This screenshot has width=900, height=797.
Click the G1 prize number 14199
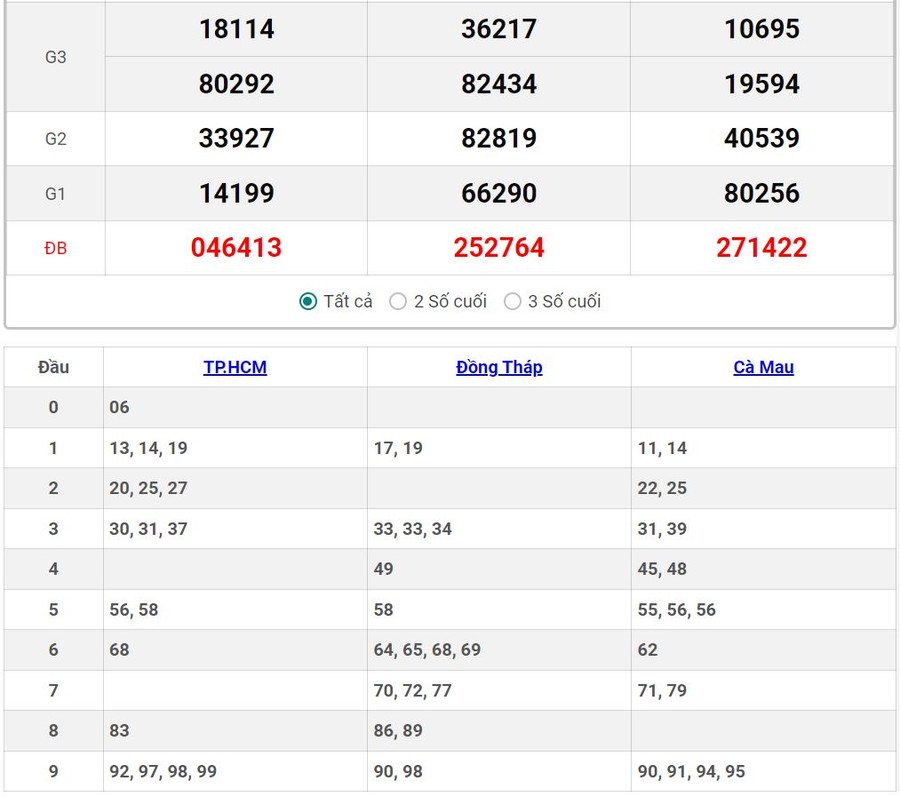click(x=236, y=193)
